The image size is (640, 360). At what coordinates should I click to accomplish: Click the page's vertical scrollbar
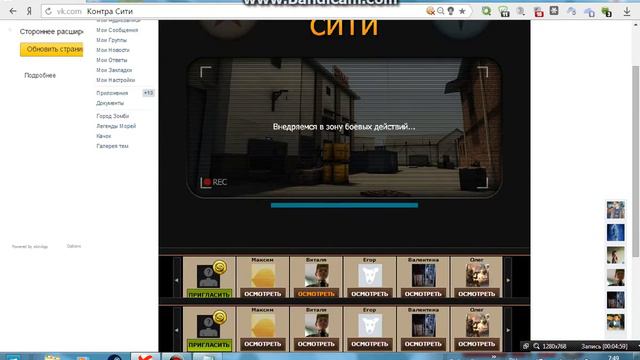(636, 161)
